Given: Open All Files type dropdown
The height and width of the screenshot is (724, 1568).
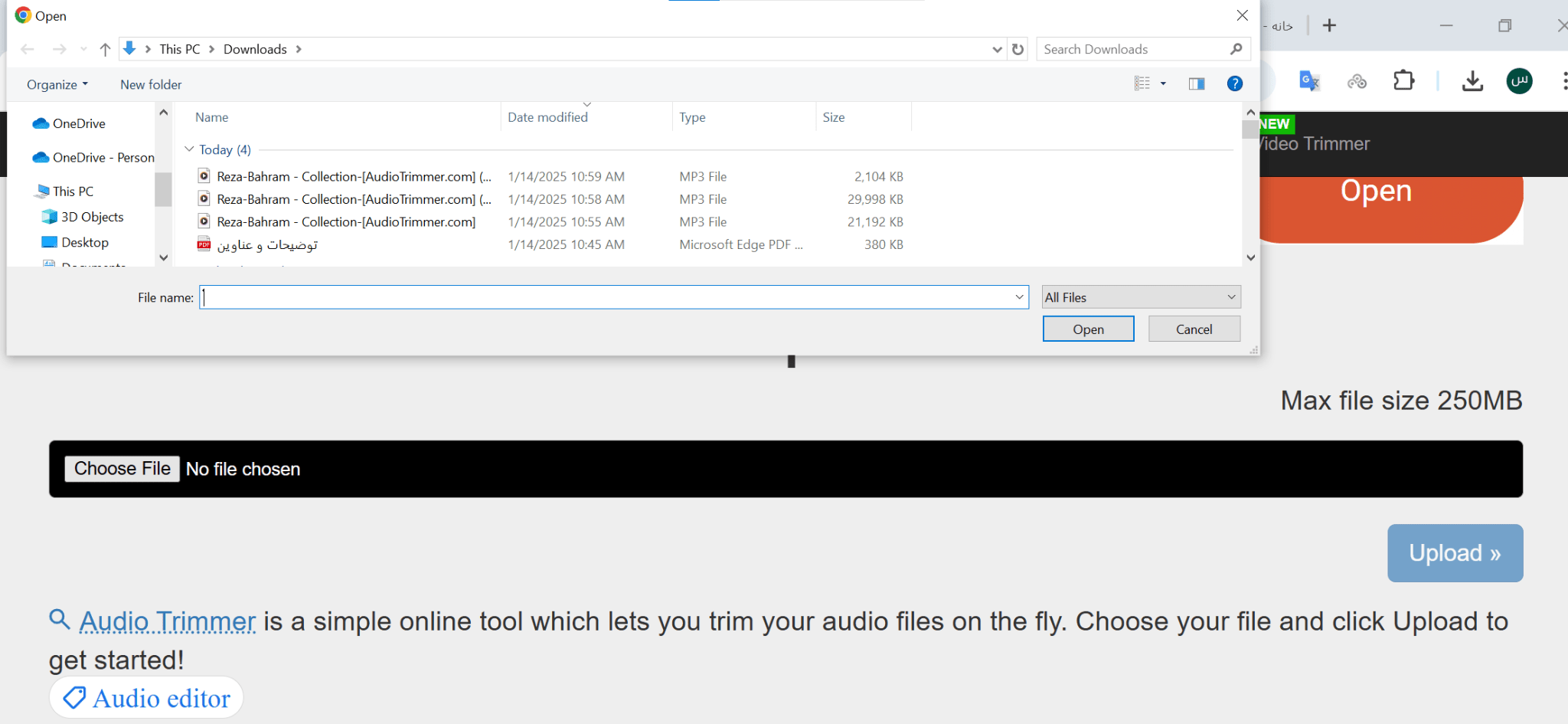Looking at the screenshot, I should click(x=1141, y=297).
